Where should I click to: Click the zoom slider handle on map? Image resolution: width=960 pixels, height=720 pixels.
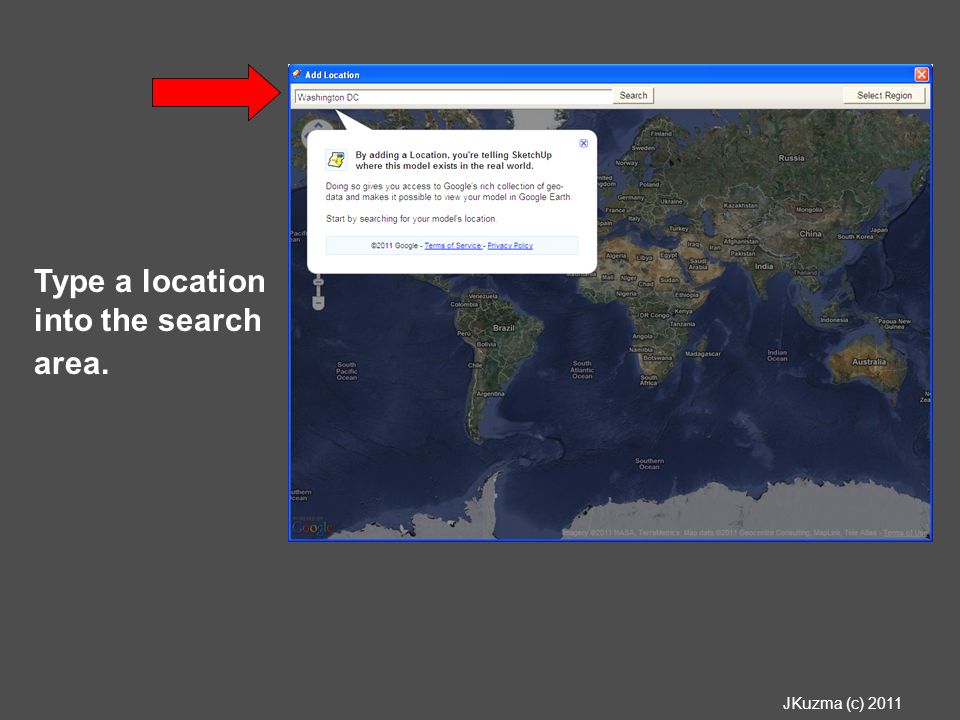[x=318, y=282]
